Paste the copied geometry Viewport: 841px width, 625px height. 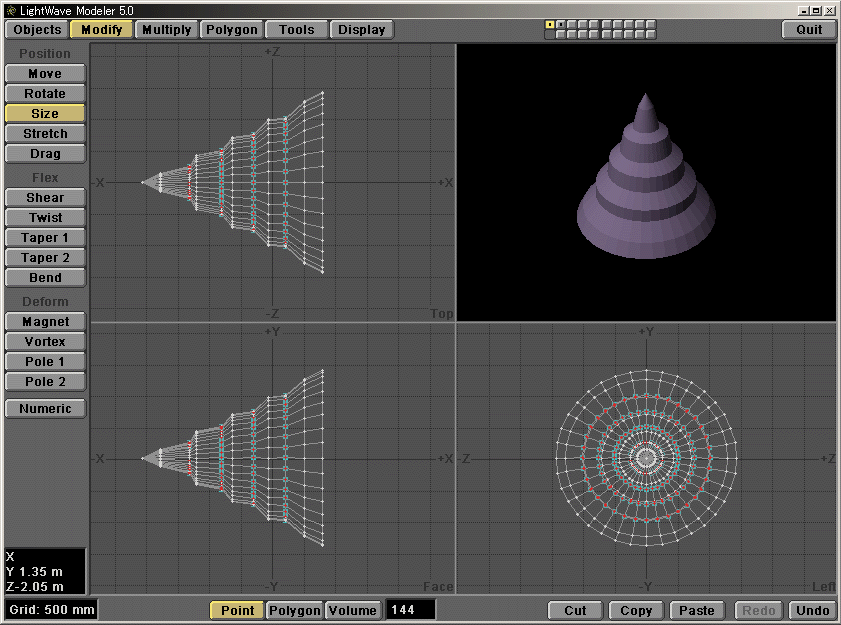pos(697,610)
